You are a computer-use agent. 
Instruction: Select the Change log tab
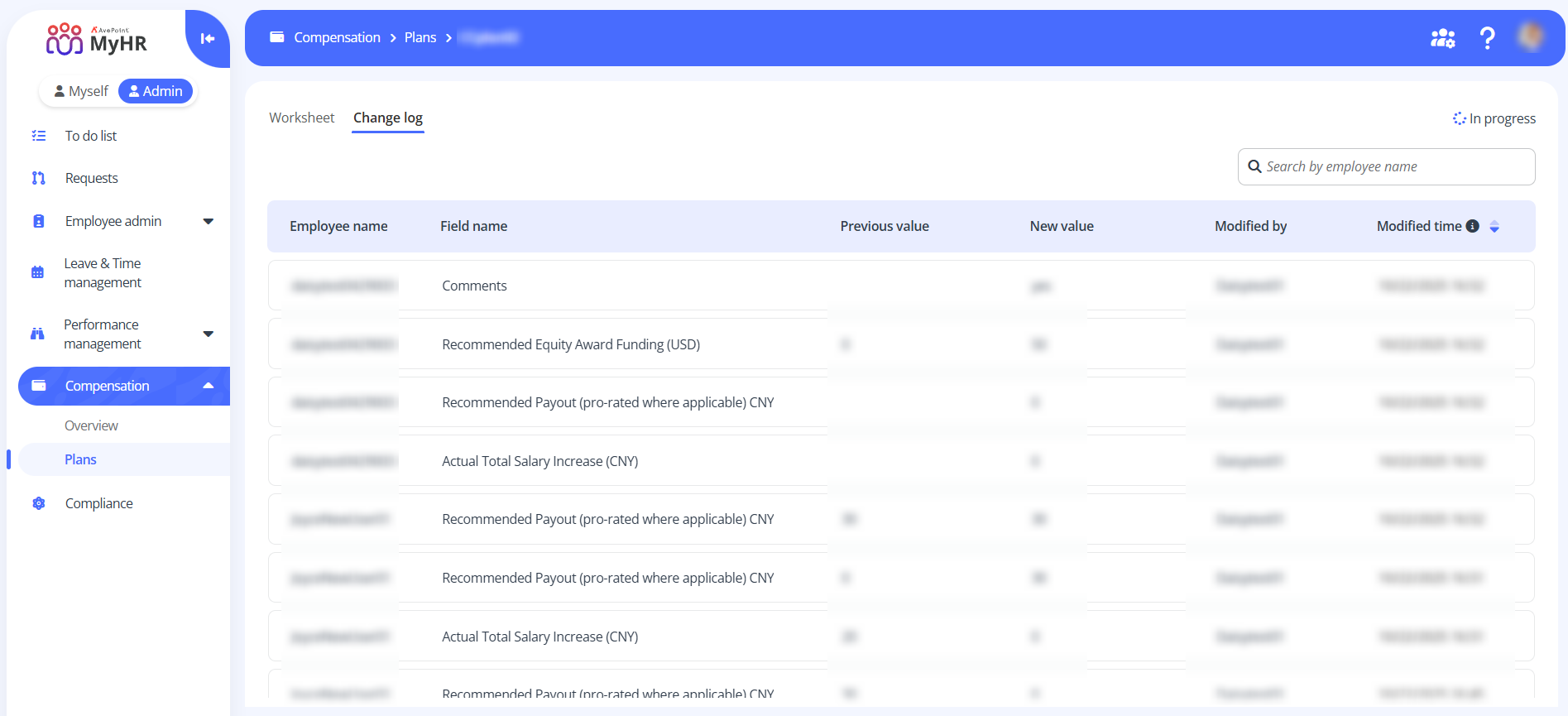(387, 118)
